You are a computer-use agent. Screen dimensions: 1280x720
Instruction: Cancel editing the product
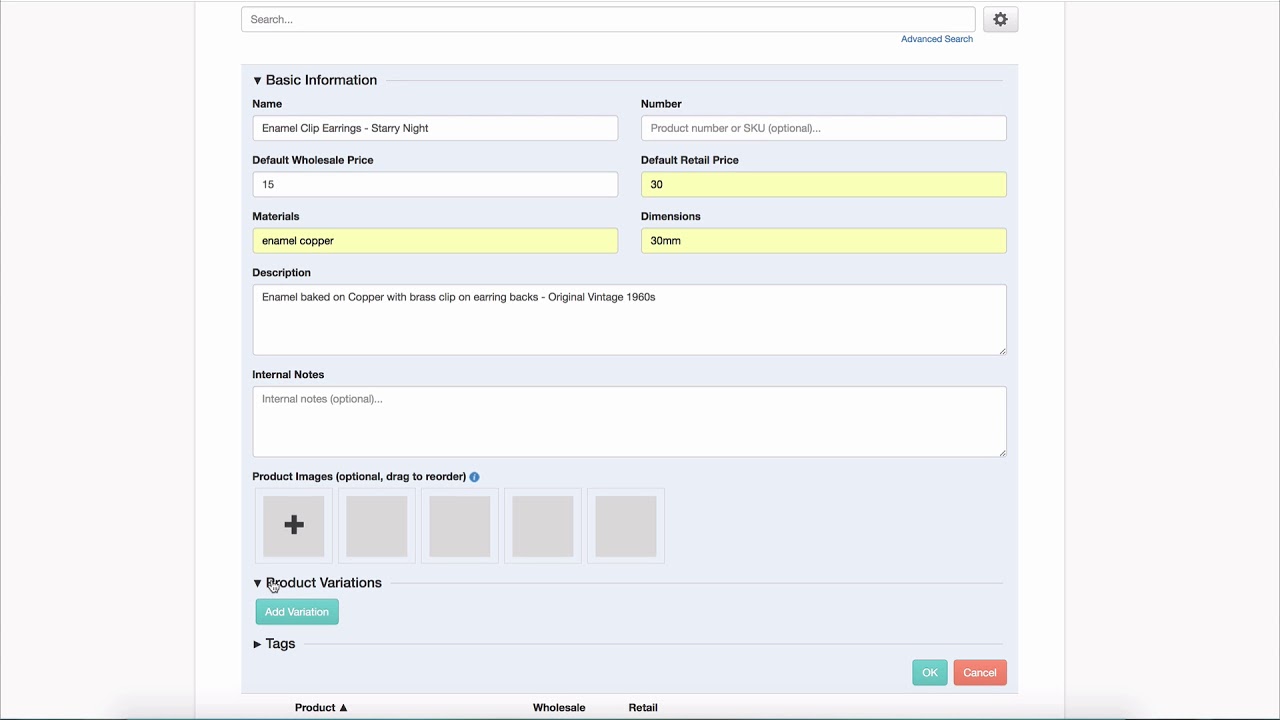980,673
